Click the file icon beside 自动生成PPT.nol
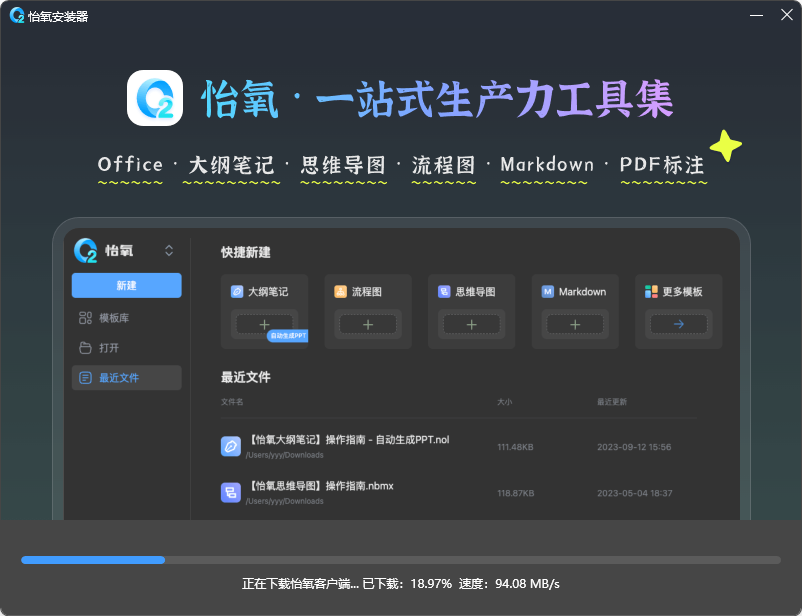Viewport: 802px width, 616px height. 228,446
